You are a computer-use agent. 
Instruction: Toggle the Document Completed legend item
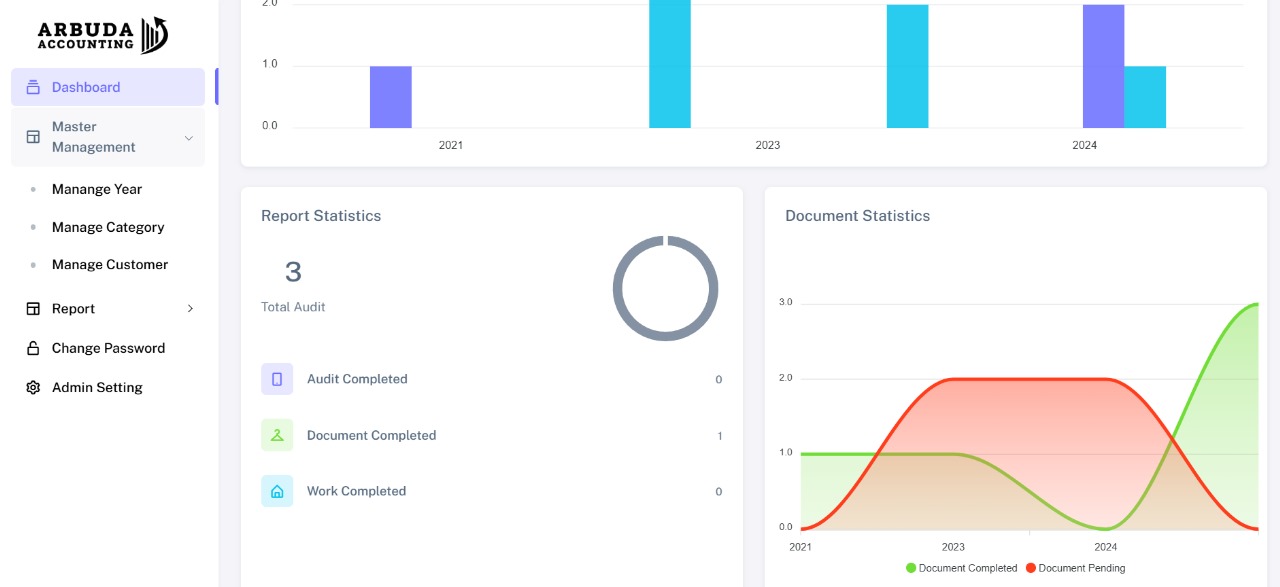pyautogui.click(x=961, y=568)
